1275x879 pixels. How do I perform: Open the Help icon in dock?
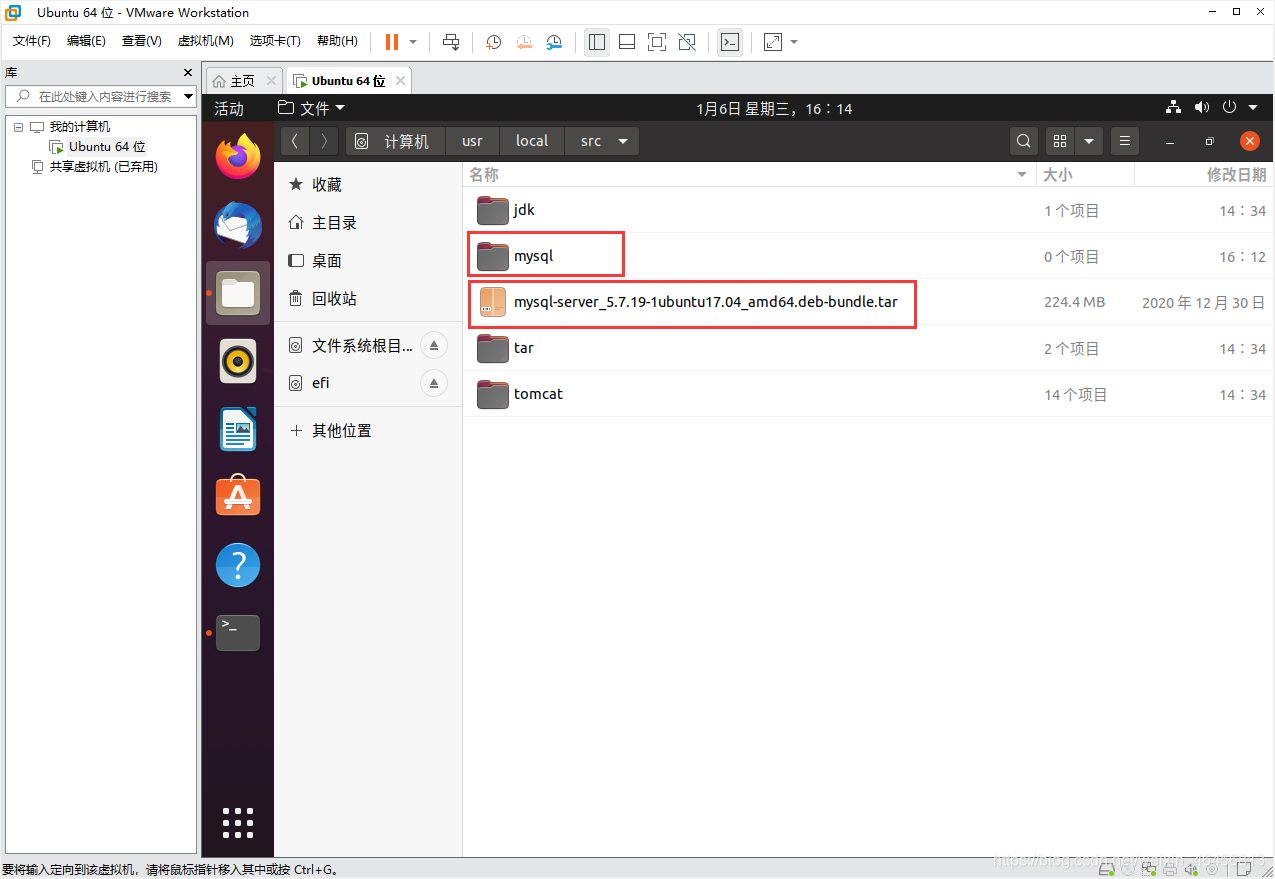(x=238, y=566)
